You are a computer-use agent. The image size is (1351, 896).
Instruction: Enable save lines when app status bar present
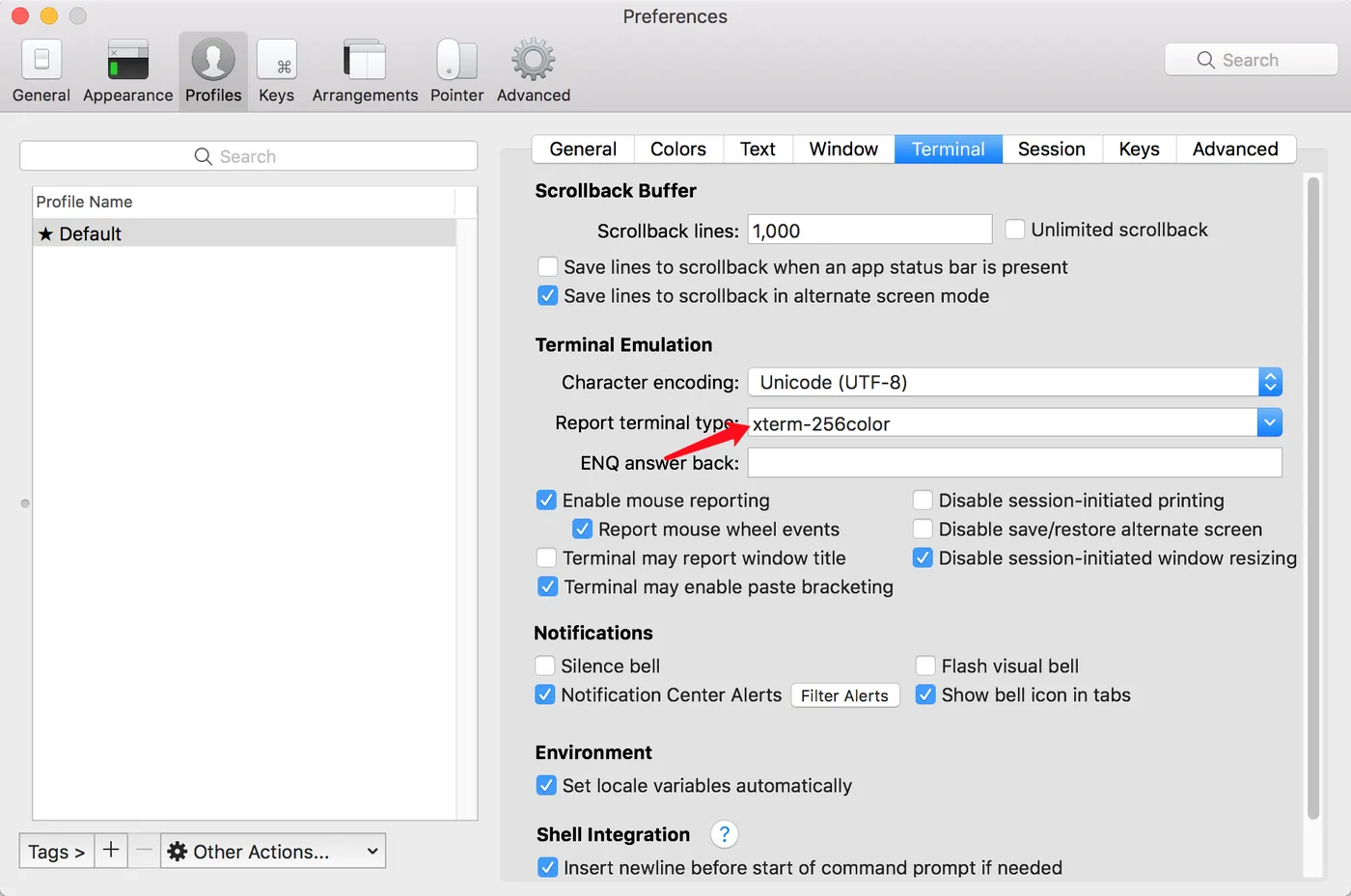click(x=547, y=266)
